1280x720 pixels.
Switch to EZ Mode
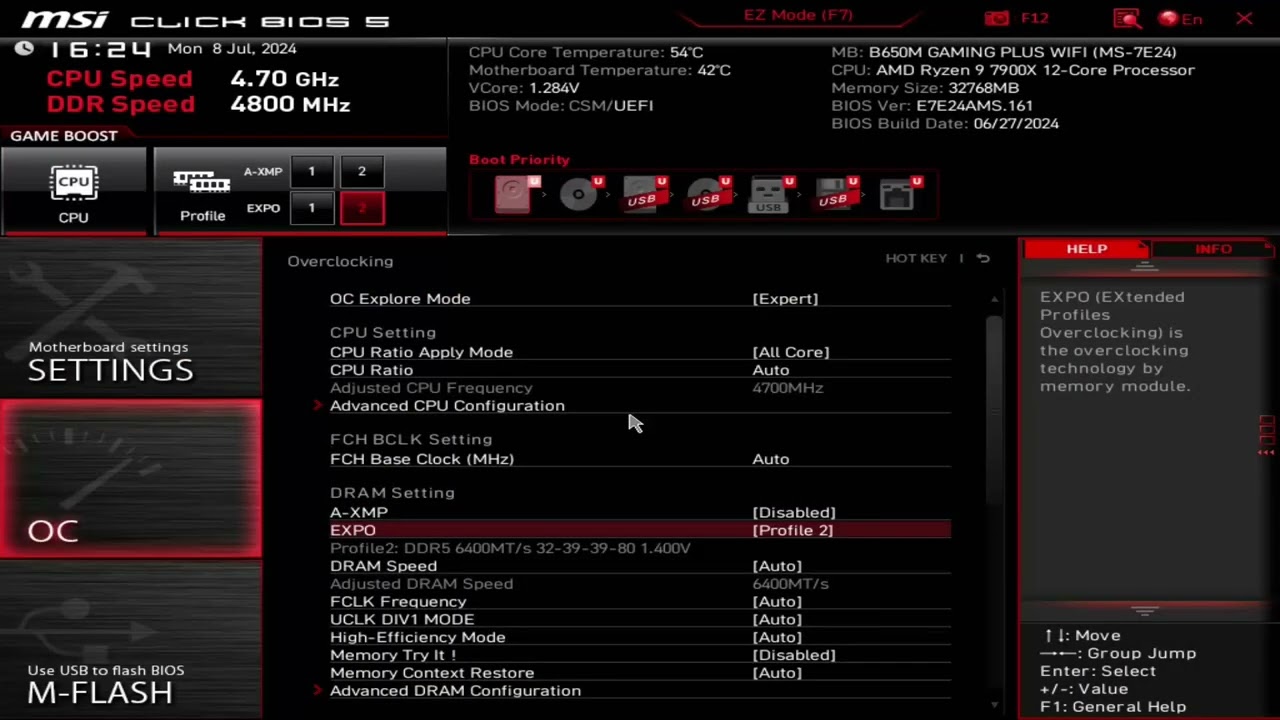tap(798, 14)
